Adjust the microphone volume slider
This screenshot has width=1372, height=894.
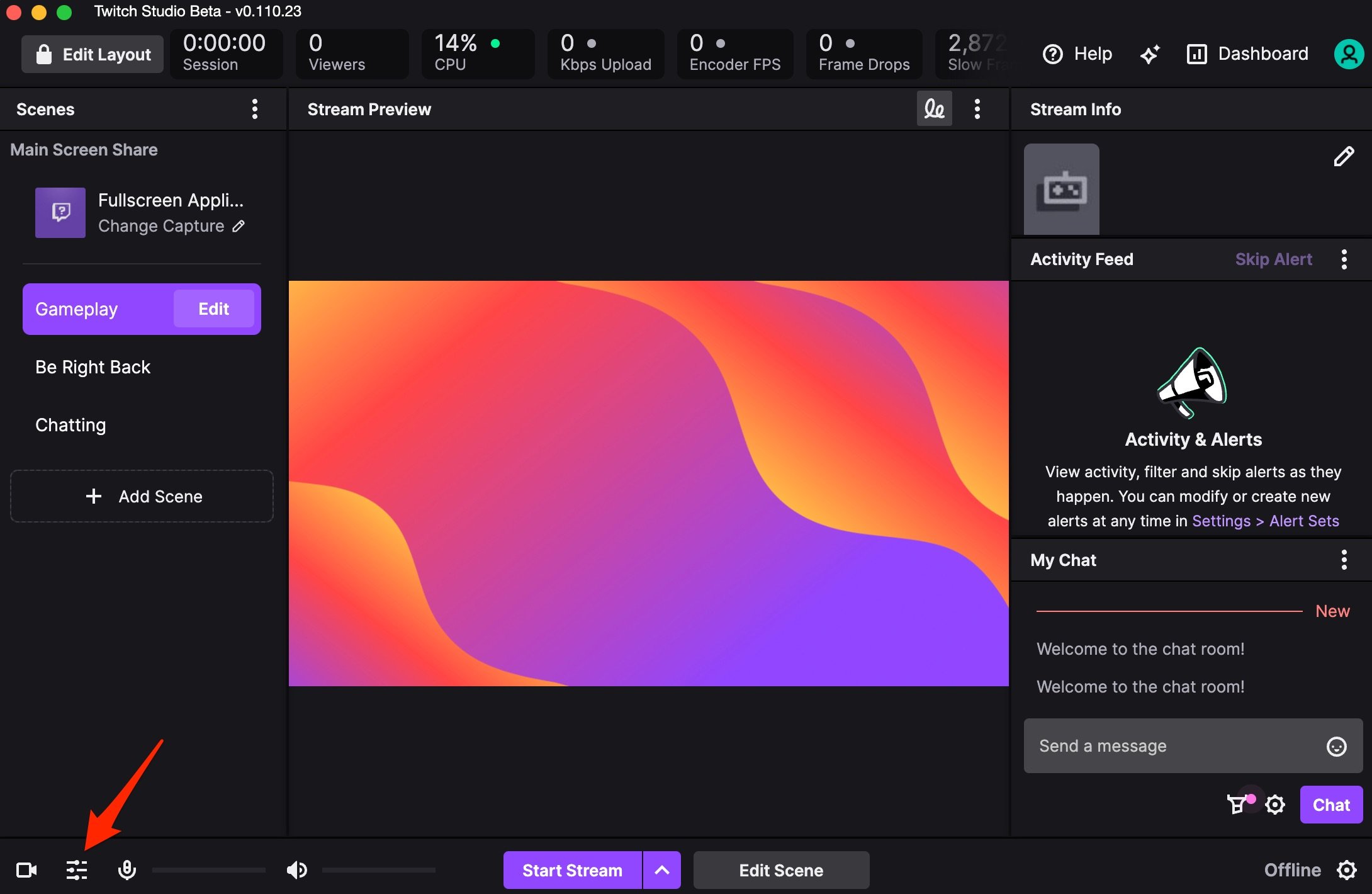[x=209, y=870]
